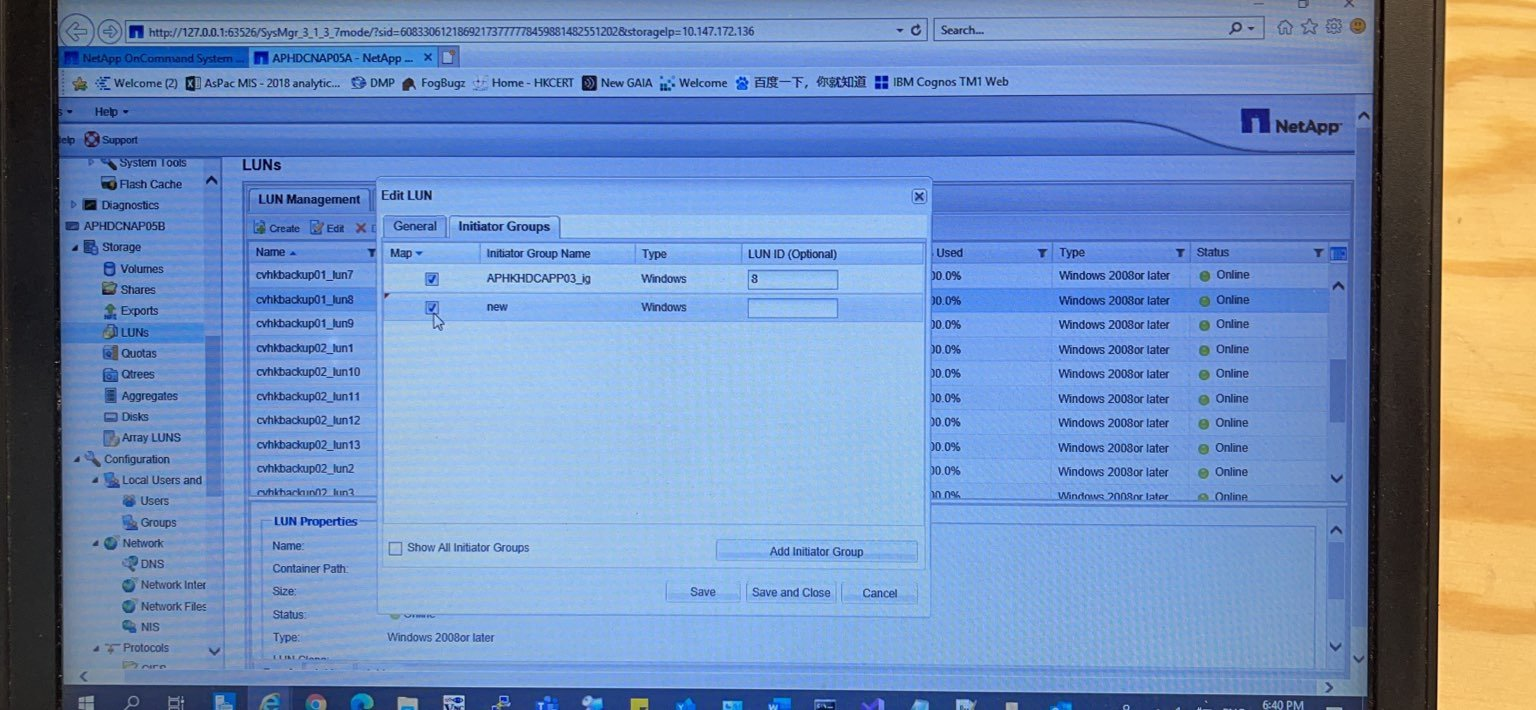1536x710 pixels.
Task: Switch to the General tab in Edit LUN
Action: coord(414,226)
